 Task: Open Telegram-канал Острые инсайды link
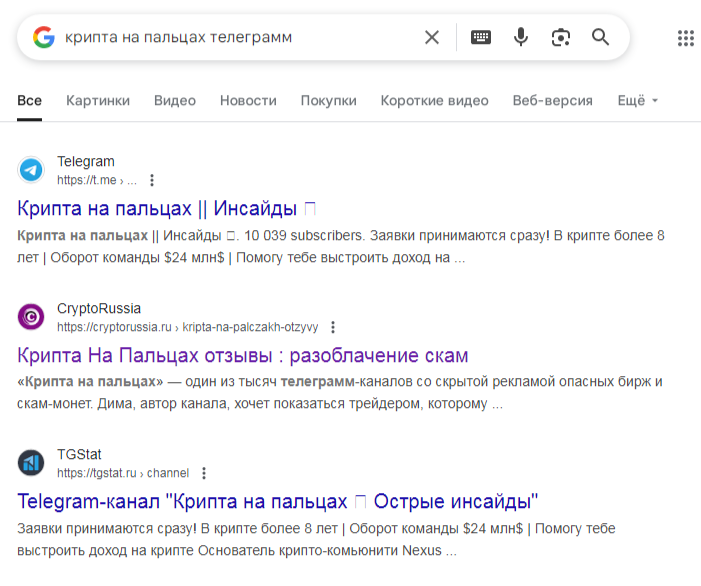(x=278, y=502)
